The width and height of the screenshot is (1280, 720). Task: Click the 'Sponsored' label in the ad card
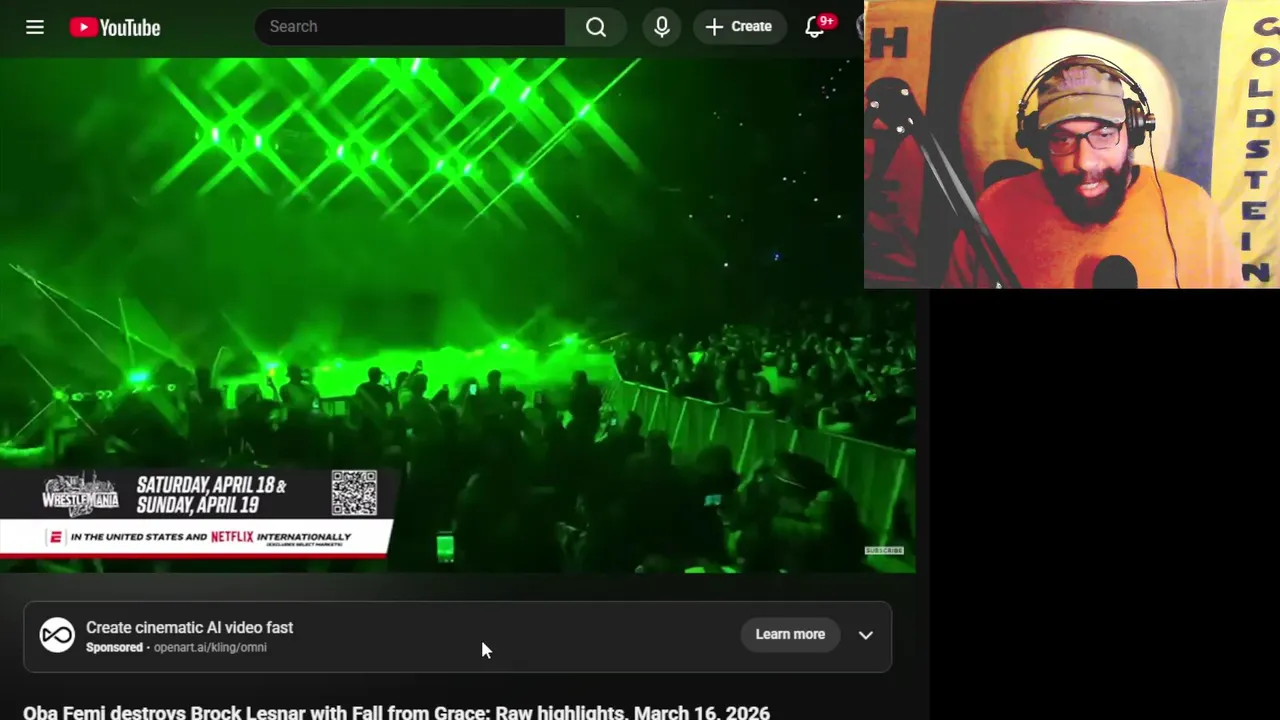tap(114, 648)
